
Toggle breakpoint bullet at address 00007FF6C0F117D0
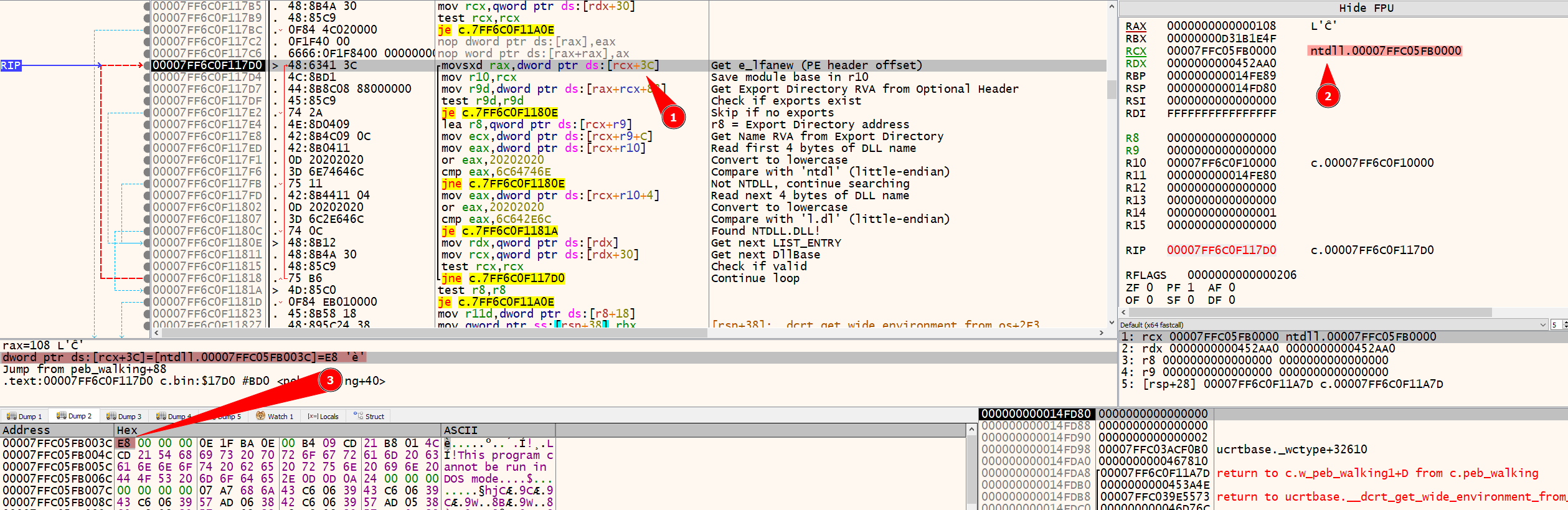pyautogui.click(x=147, y=65)
